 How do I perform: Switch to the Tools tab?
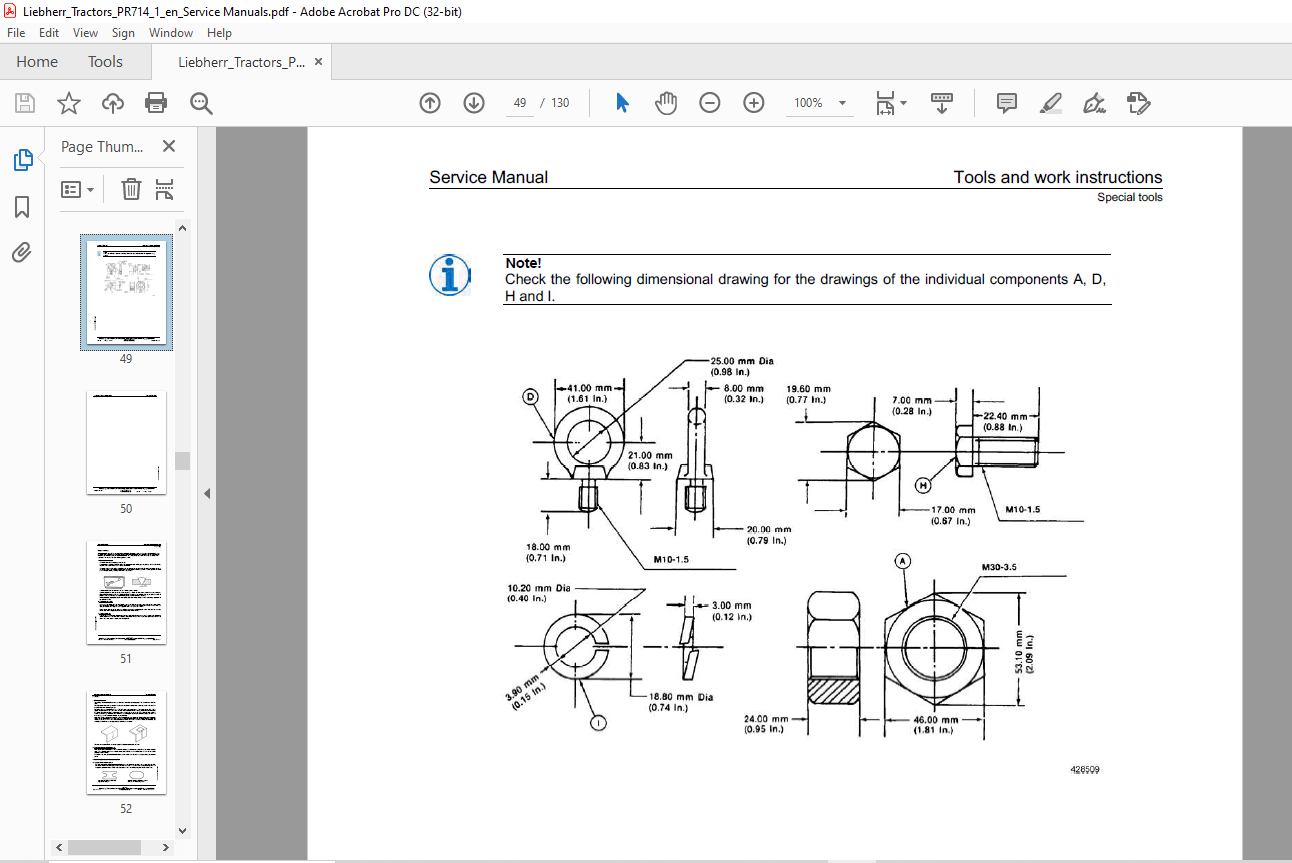(105, 62)
